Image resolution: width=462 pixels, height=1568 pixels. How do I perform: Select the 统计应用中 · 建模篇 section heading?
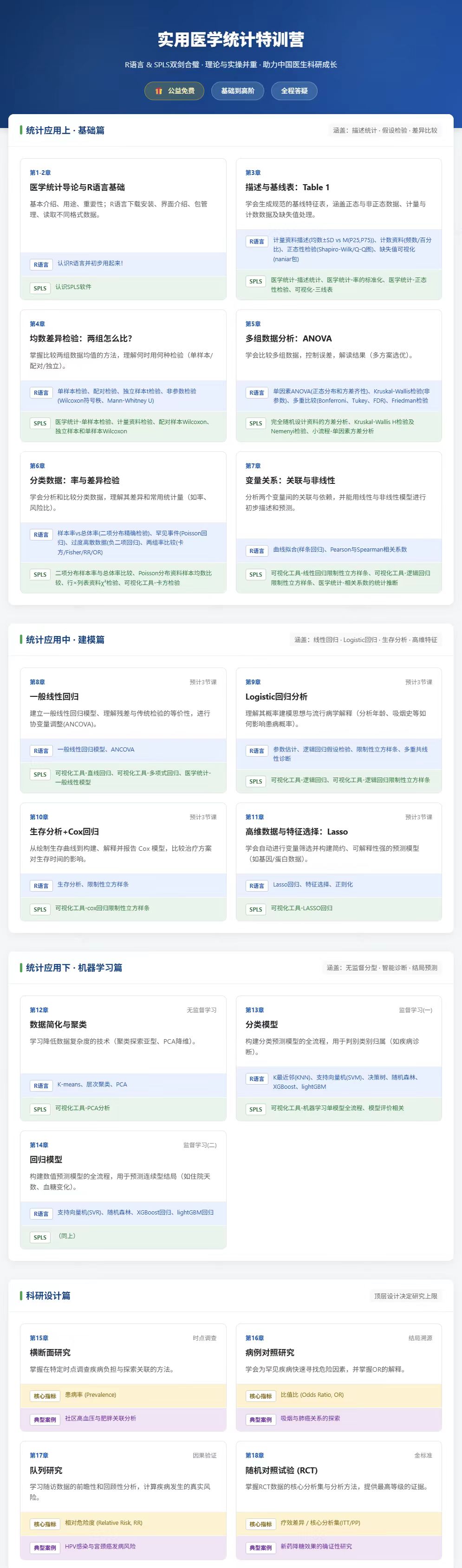coord(65,640)
